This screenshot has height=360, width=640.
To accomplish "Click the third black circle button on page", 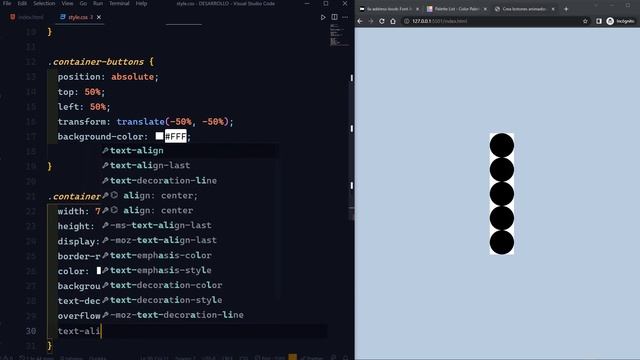I will [x=502, y=194].
